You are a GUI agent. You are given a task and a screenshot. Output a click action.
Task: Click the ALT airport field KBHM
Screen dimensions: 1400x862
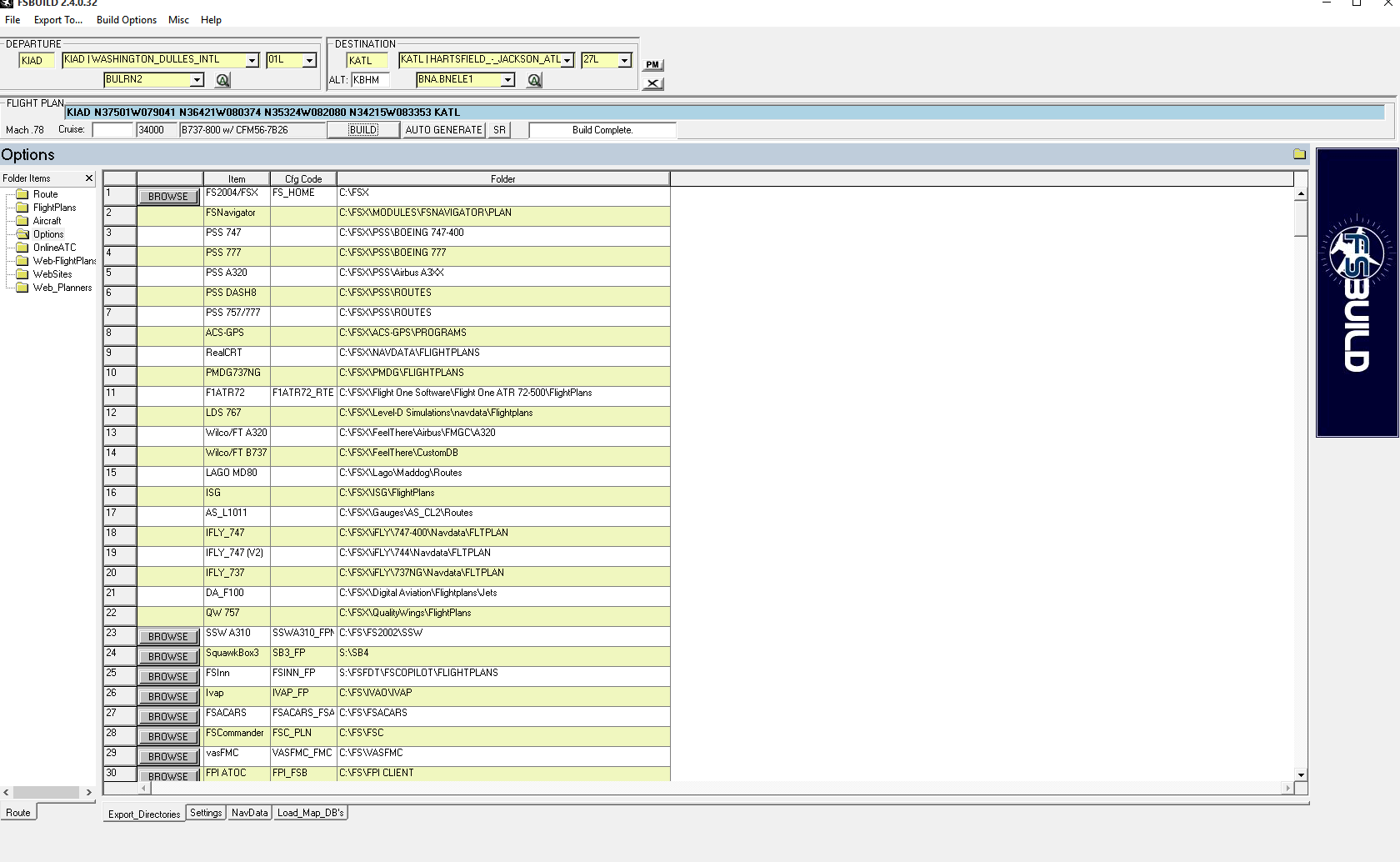[x=370, y=80]
